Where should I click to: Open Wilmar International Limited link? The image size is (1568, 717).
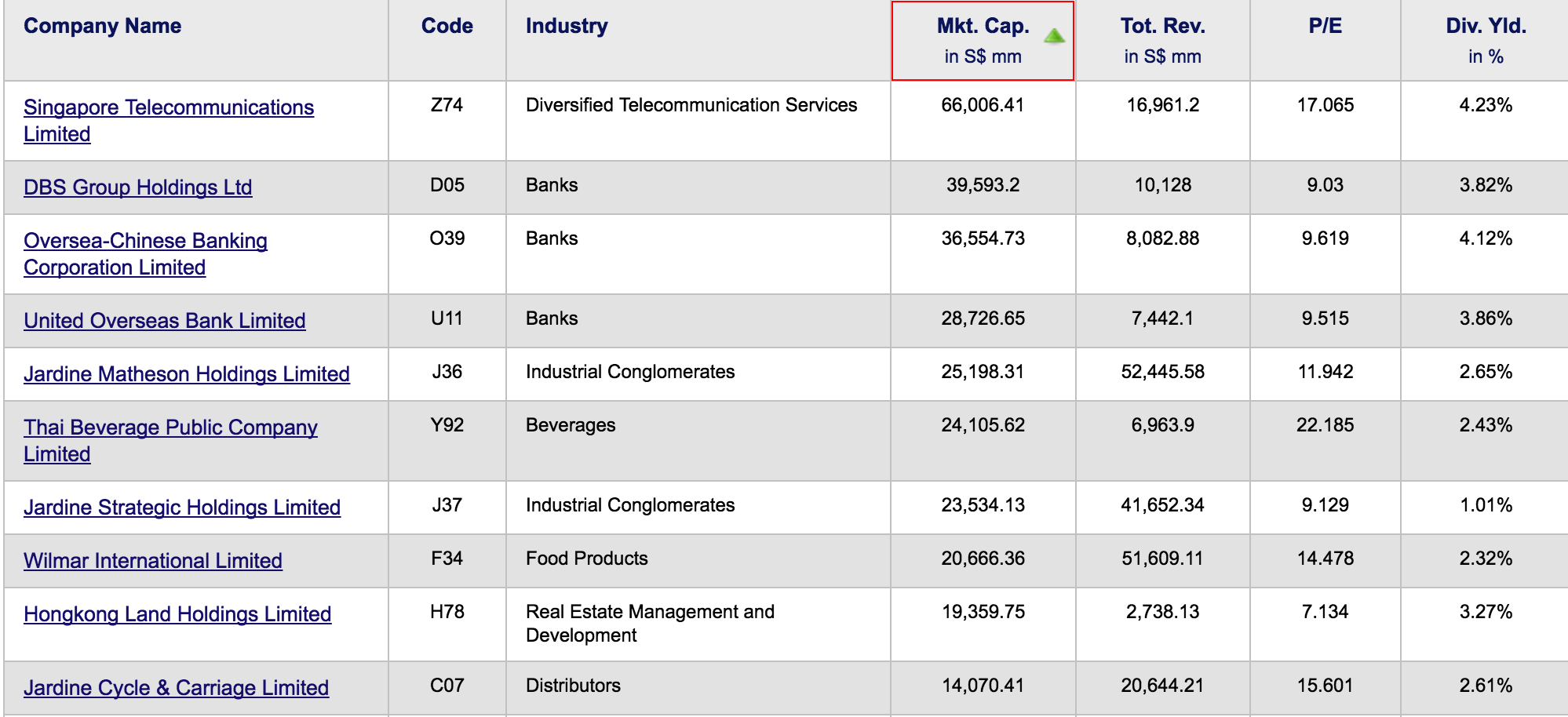pos(152,561)
